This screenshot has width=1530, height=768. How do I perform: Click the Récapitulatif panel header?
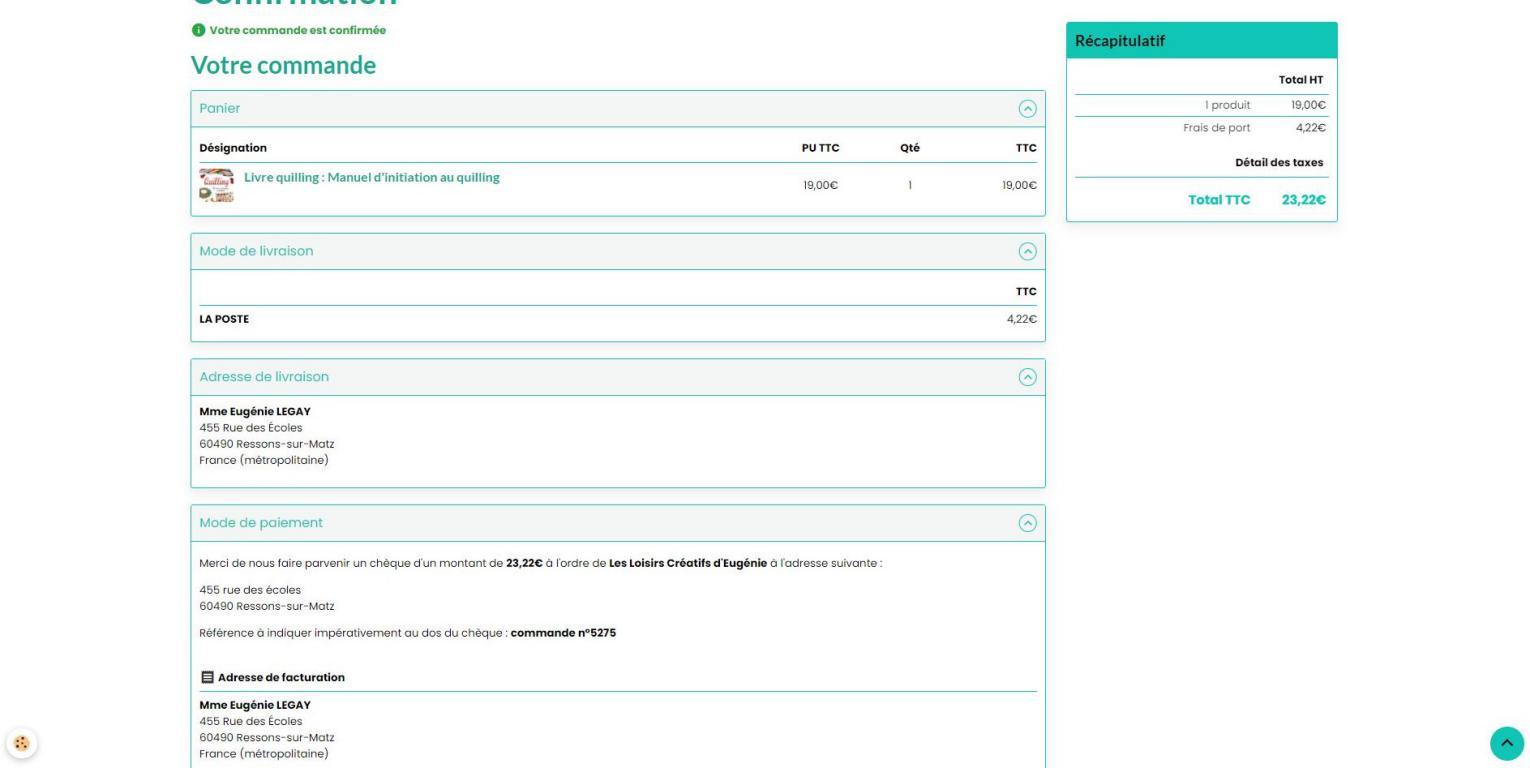[x=1201, y=40]
